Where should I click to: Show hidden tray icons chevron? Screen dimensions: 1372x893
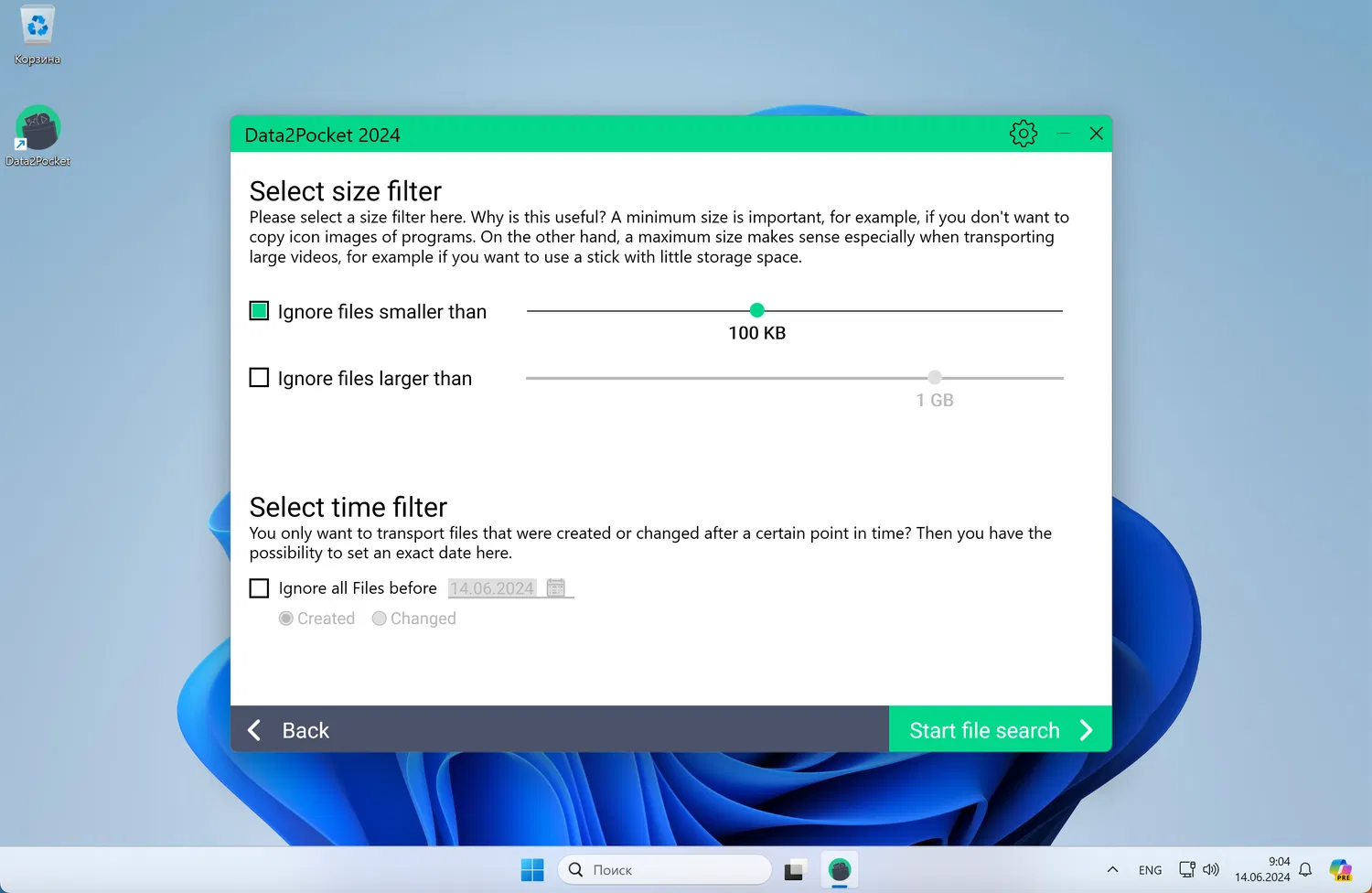coord(1112,869)
